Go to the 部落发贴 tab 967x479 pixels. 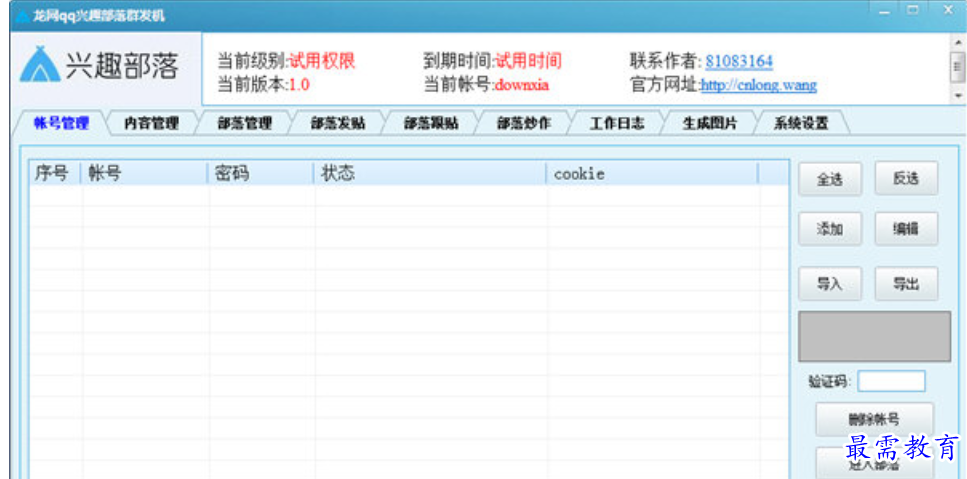click(337, 124)
